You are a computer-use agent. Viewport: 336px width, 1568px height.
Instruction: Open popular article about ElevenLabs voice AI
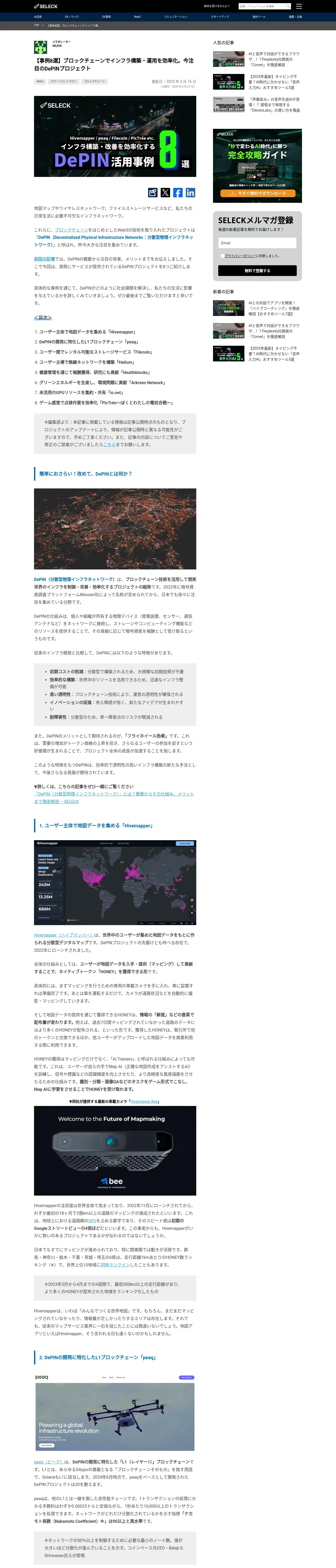(274, 105)
